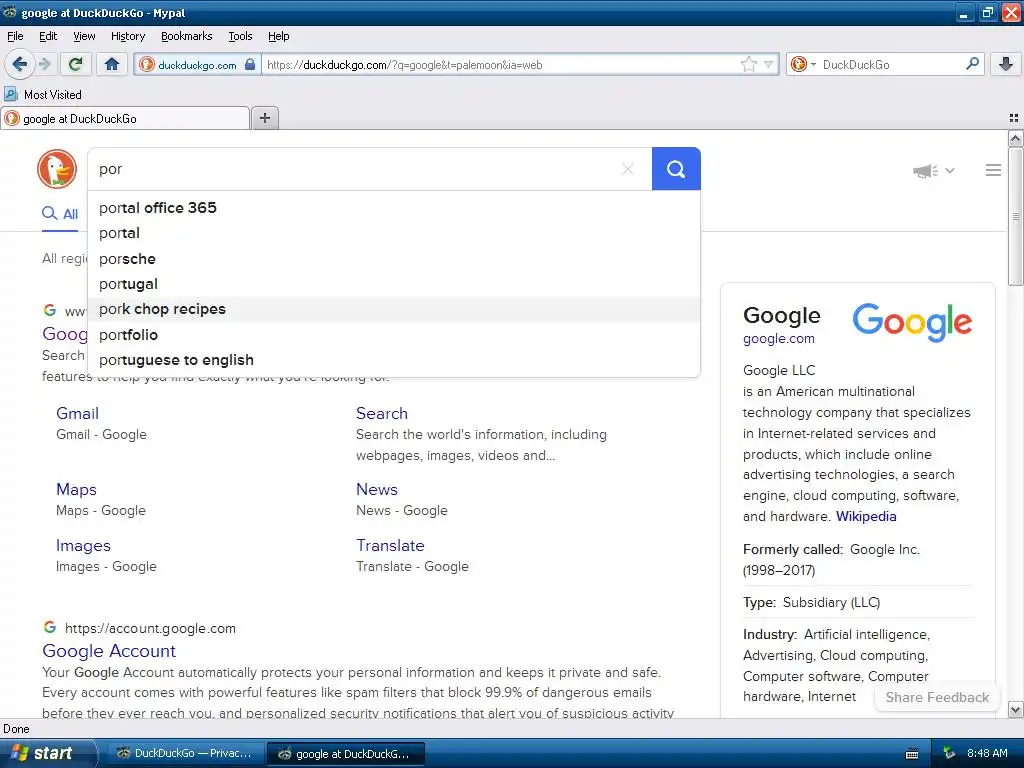
Task: Click the scrollbar down arrow
Action: 1015,709
